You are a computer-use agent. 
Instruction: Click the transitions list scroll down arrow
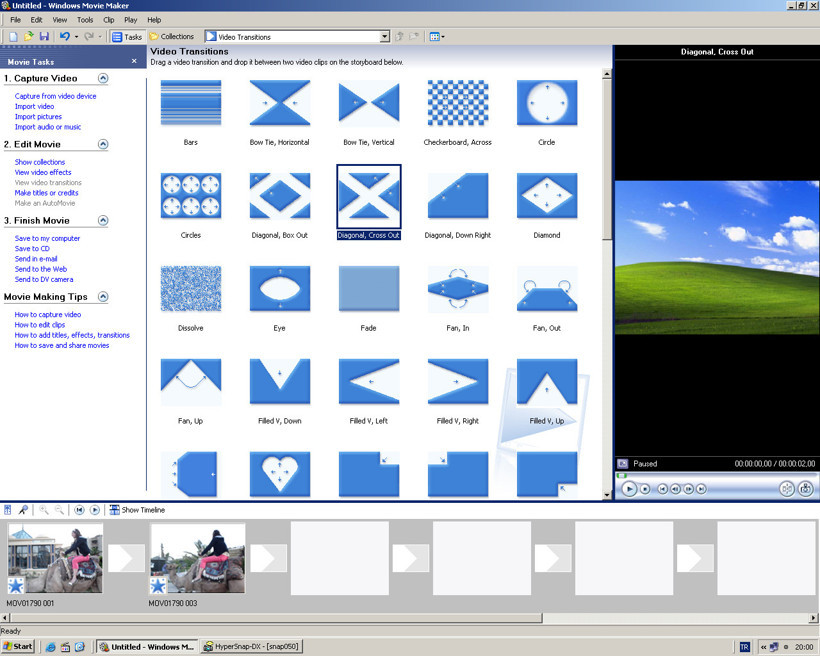coord(607,494)
